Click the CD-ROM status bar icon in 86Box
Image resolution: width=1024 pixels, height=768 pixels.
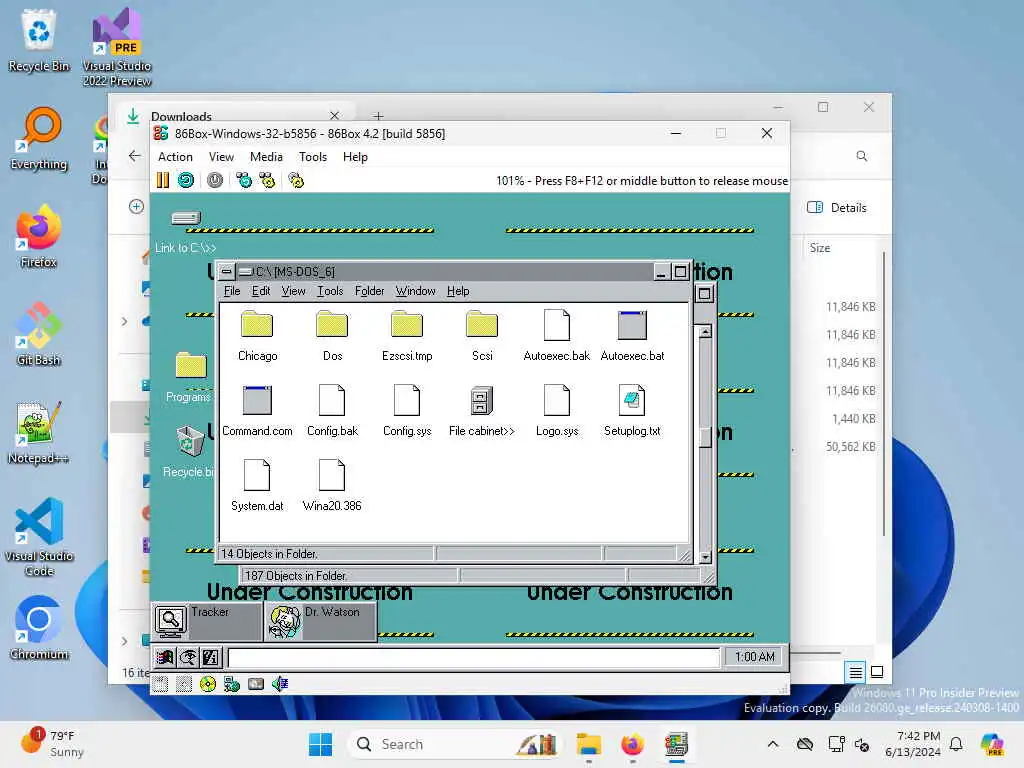pos(208,684)
